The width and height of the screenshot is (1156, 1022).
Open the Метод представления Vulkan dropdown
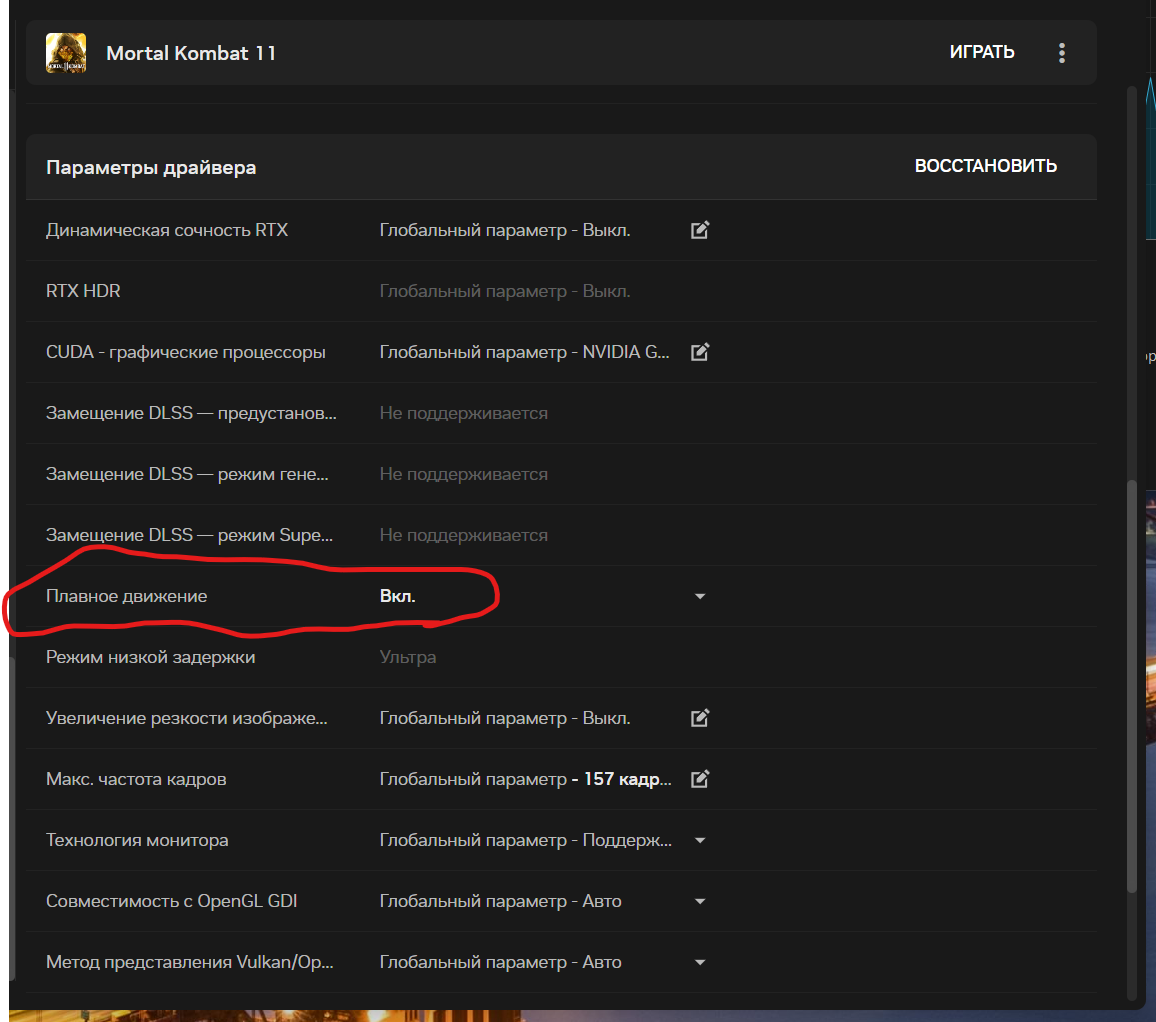click(700, 962)
